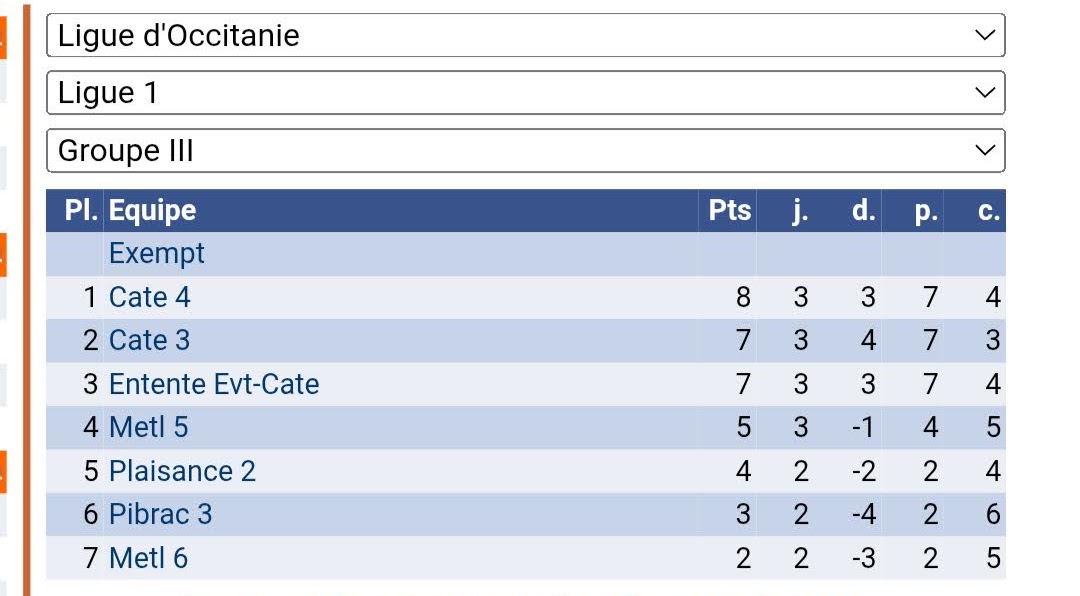Open the Groupe III selector

525,151
